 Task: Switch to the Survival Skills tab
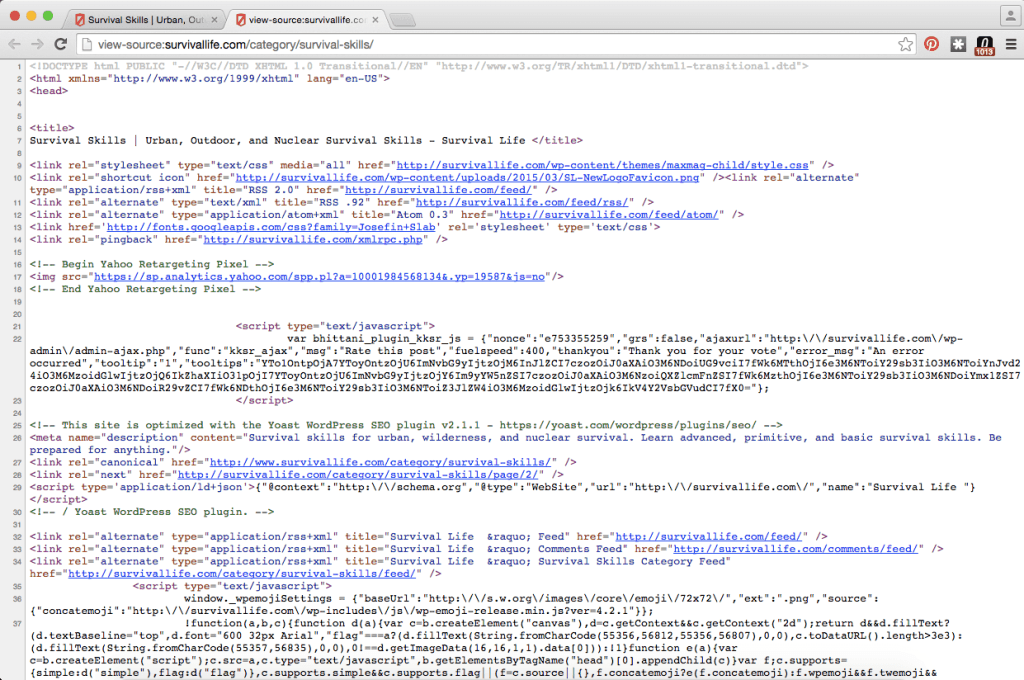tap(146, 20)
